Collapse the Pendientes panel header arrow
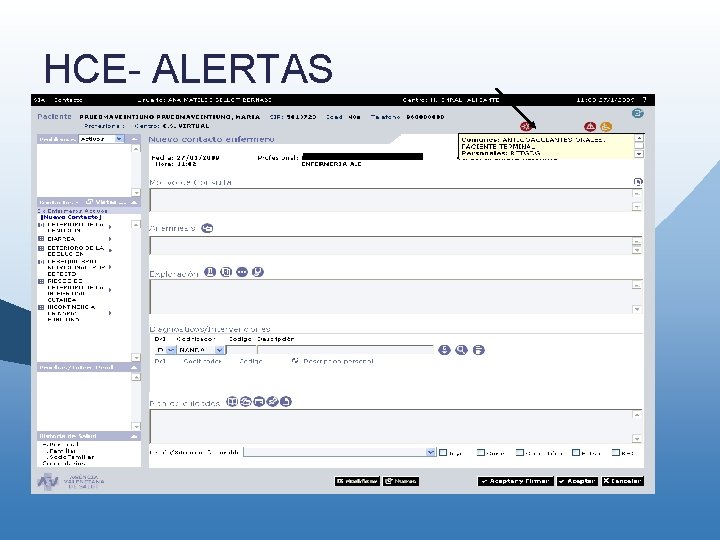Viewport: 720px width, 540px height. click(x=135, y=367)
